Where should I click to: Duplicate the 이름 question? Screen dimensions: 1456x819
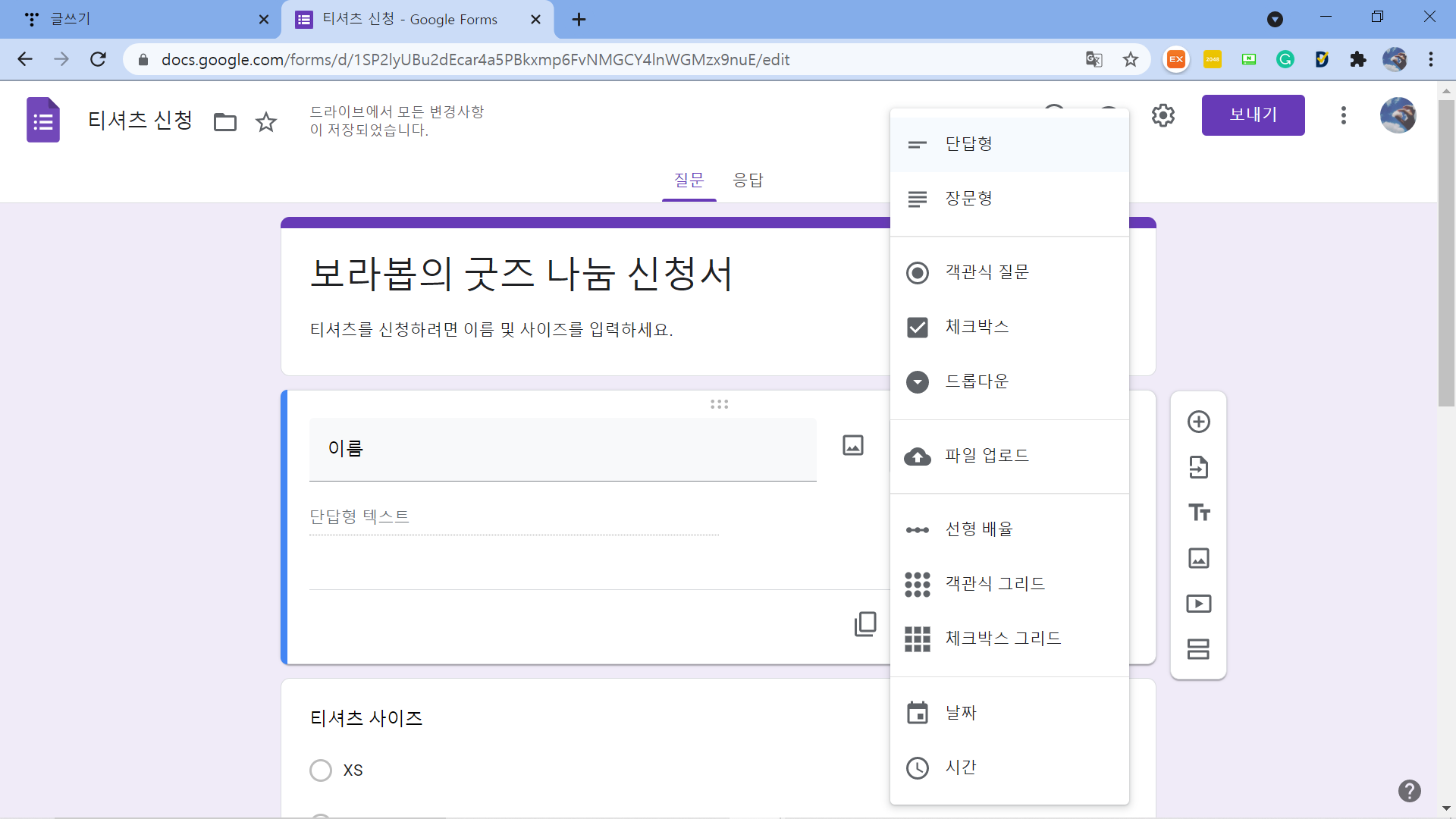pos(865,623)
